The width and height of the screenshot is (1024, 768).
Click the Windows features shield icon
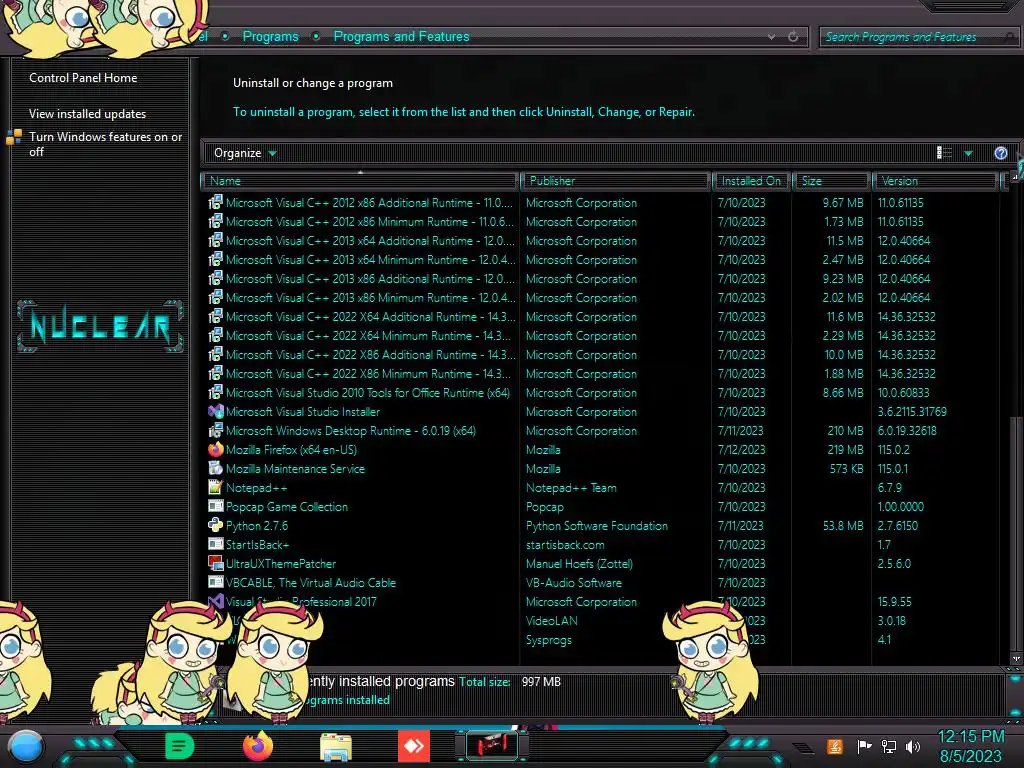14,137
